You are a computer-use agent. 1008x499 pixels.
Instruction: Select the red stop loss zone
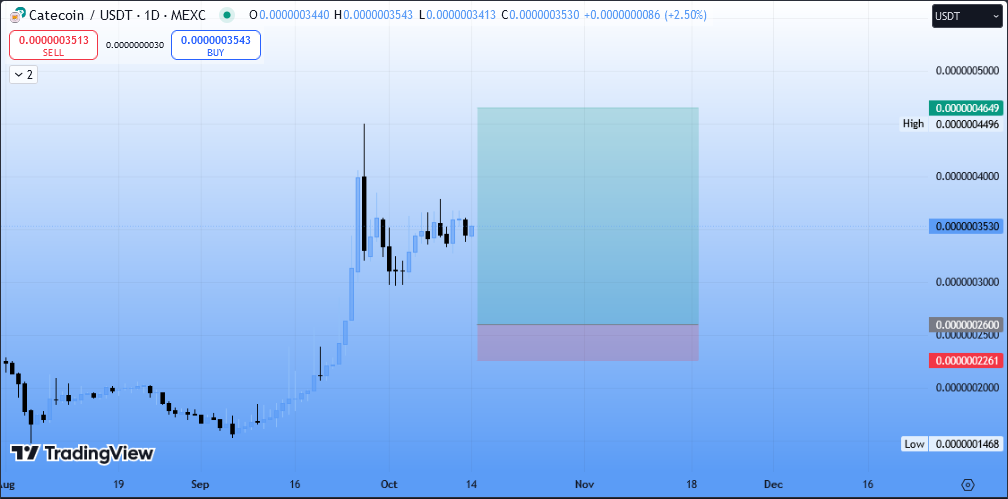588,342
